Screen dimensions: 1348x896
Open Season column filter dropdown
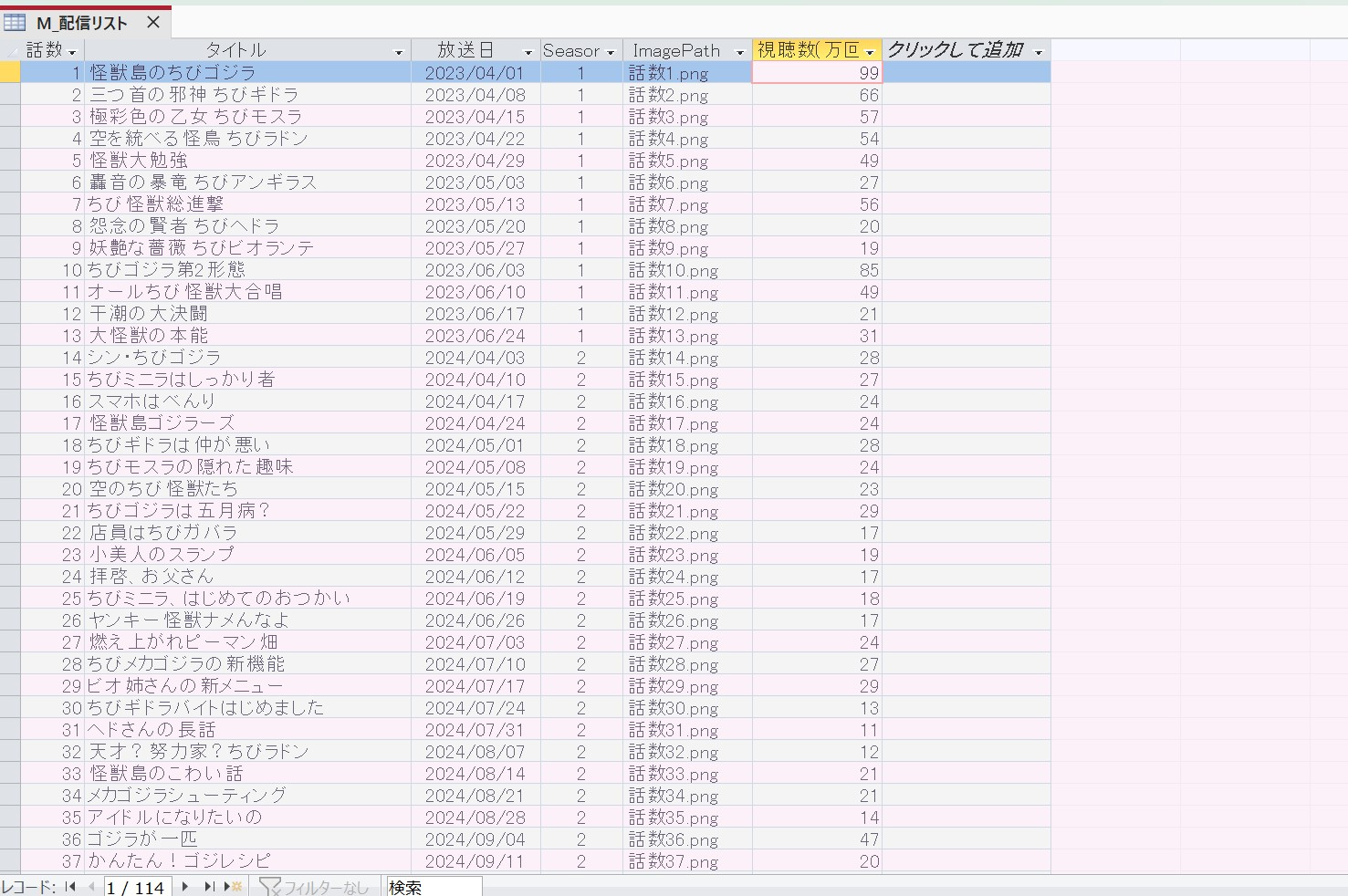pyautogui.click(x=611, y=52)
